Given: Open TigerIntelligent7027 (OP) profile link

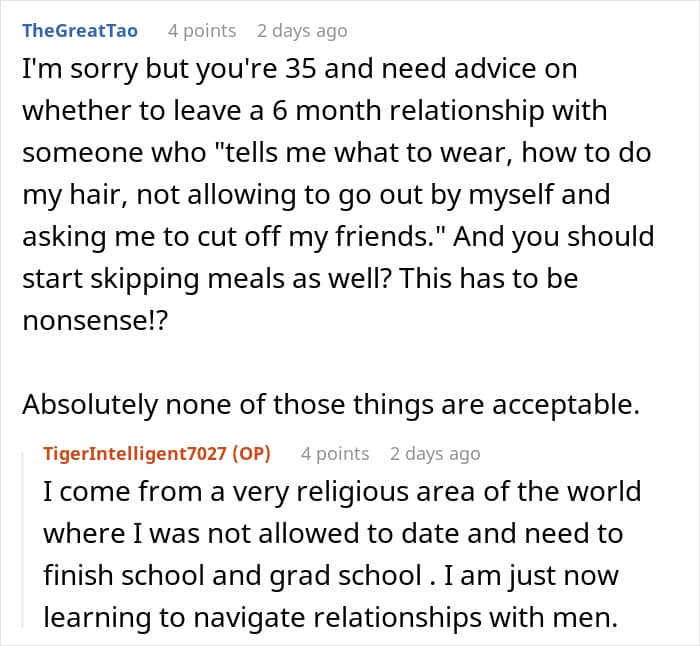Looking at the screenshot, I should [x=157, y=454].
